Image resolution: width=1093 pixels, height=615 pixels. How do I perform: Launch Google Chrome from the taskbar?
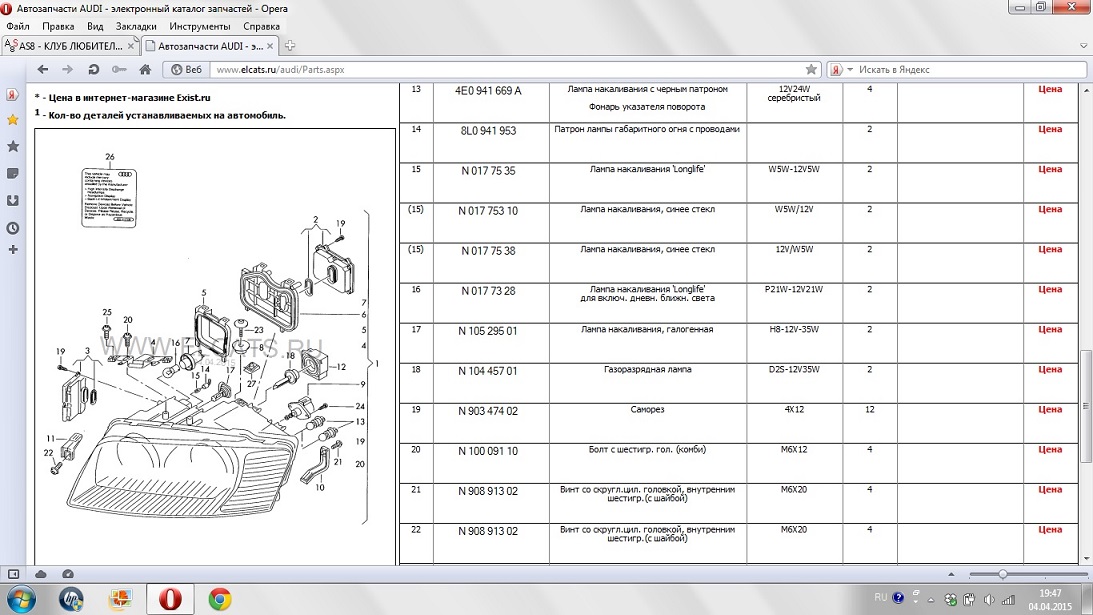[220, 599]
